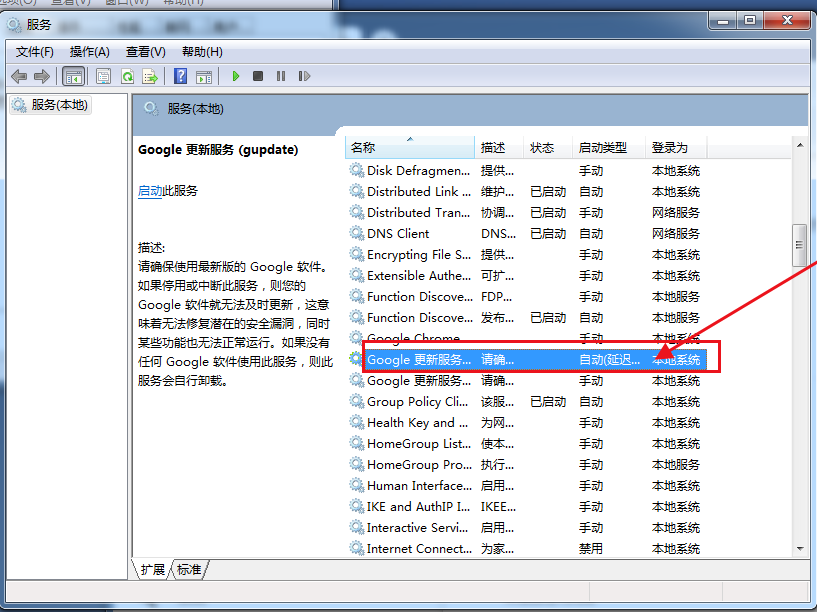
Task: Restart the service with the restart icon
Action: (x=304, y=77)
